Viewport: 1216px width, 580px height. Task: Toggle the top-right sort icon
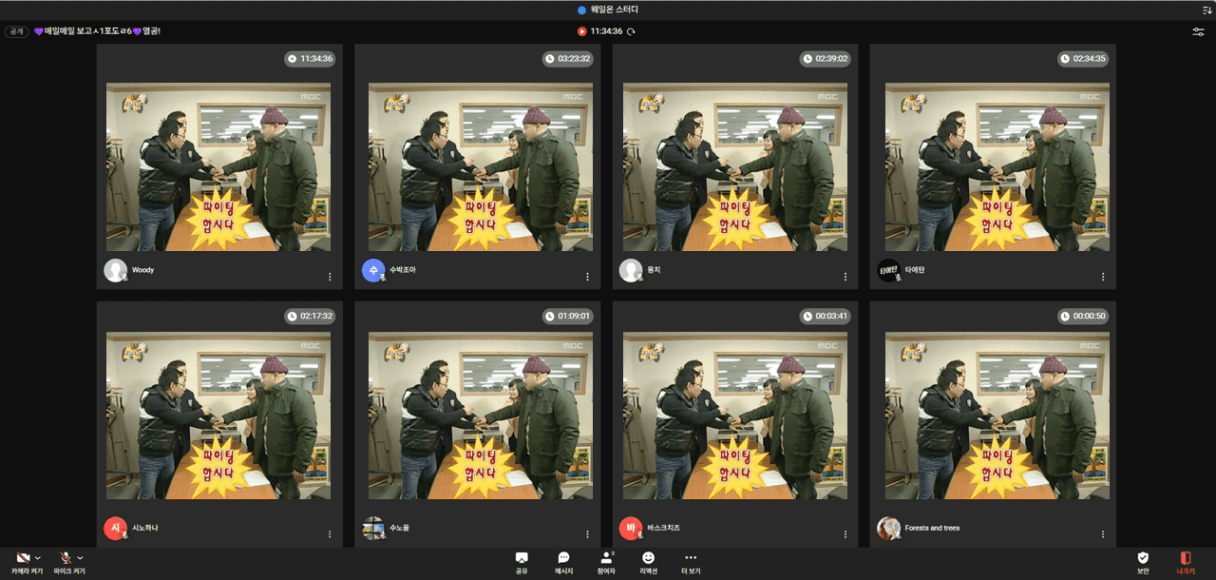(x=1207, y=9)
